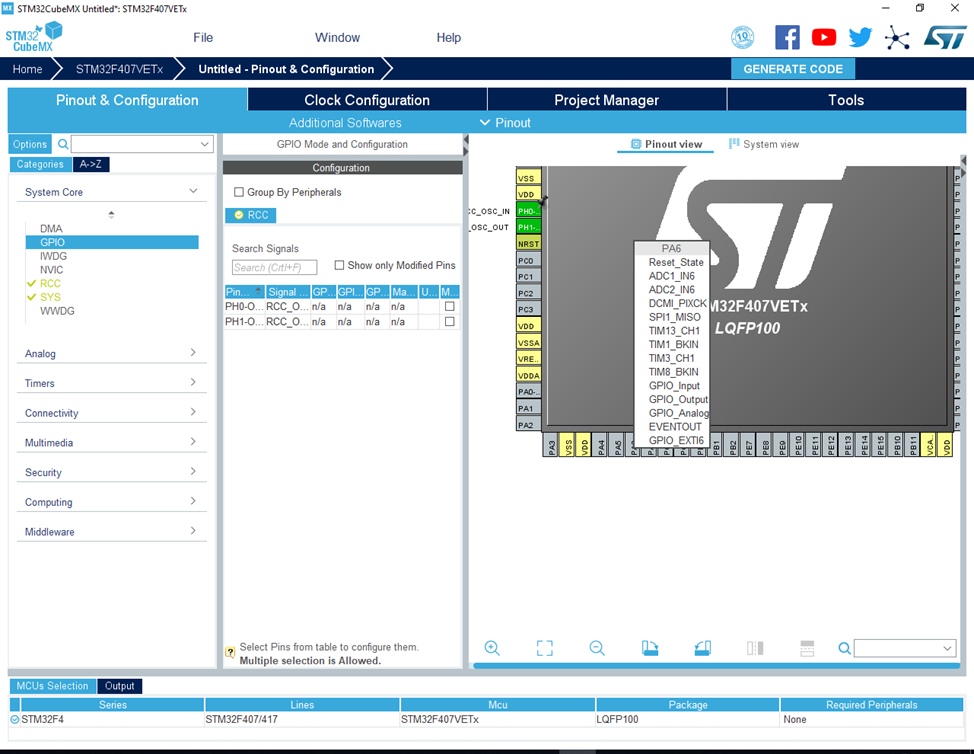974x754 pixels.
Task: Choose Reset_State from the PA6 menu
Action: (676, 262)
